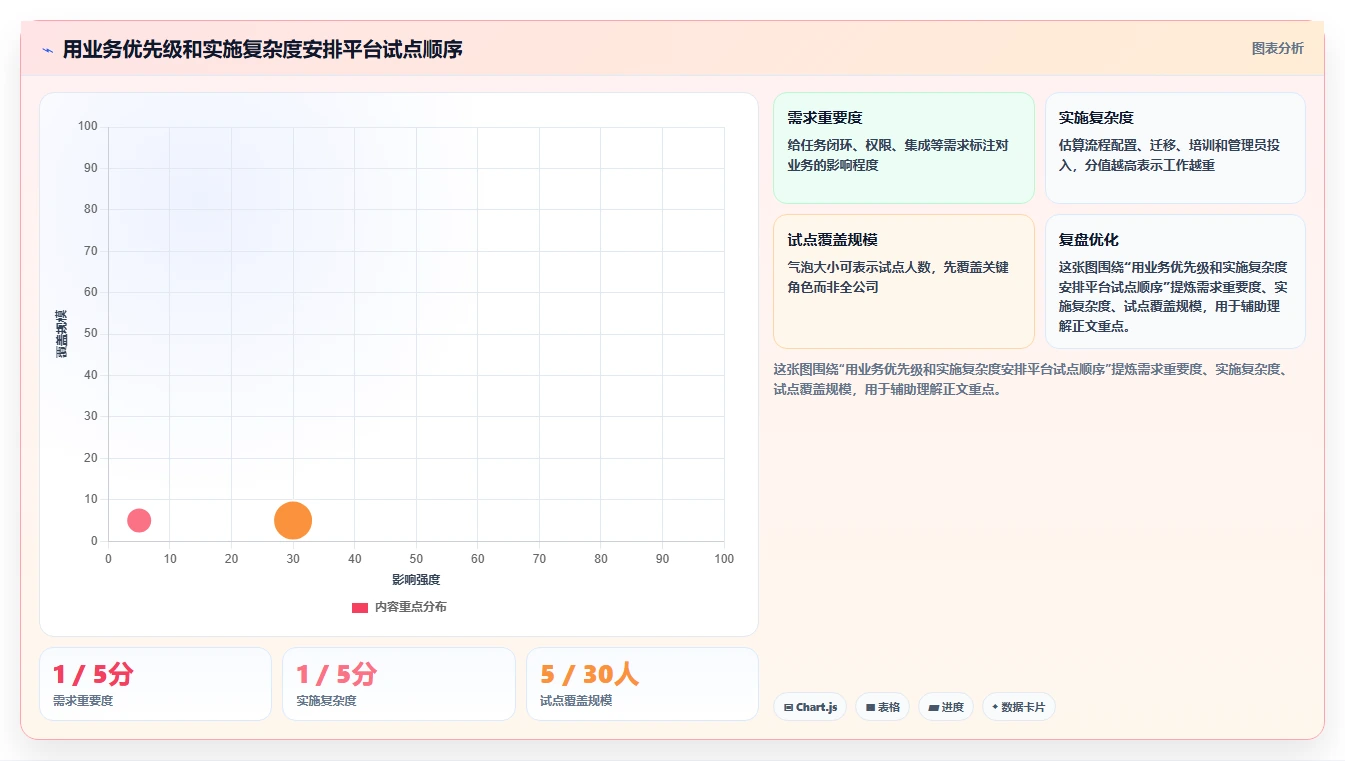Click the 5 / 30人 stat value

coord(589,675)
